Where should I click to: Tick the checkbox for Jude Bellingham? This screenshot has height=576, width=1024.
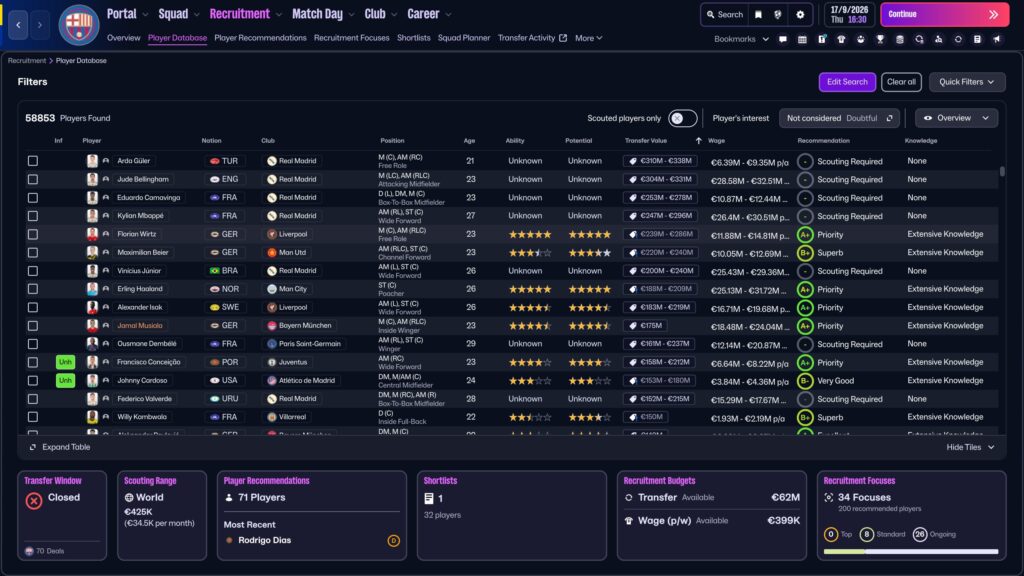(x=33, y=179)
